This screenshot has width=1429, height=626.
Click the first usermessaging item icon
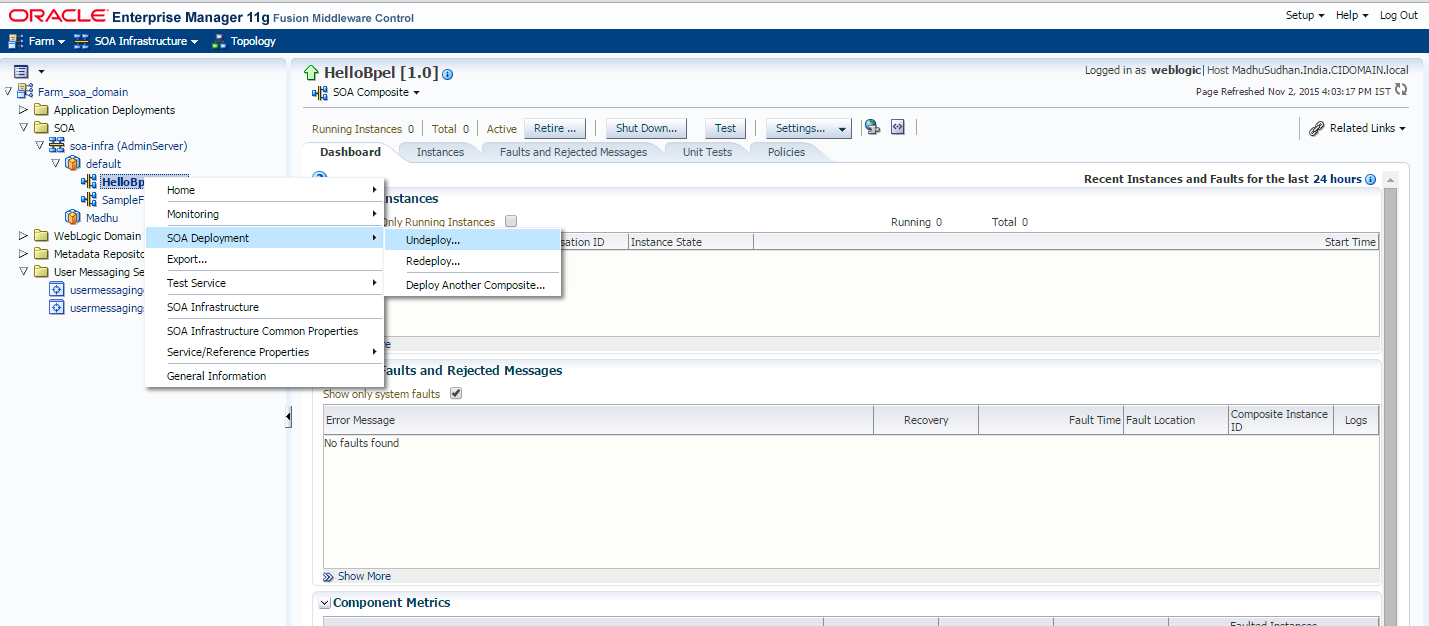[57, 290]
